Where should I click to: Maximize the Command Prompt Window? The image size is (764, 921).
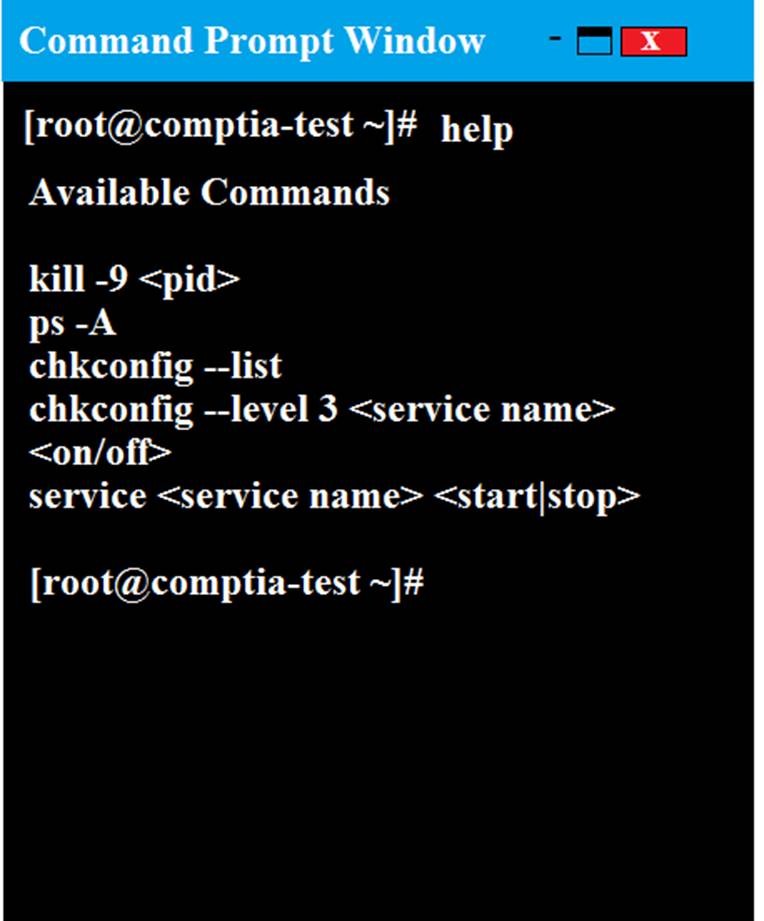tap(594, 42)
